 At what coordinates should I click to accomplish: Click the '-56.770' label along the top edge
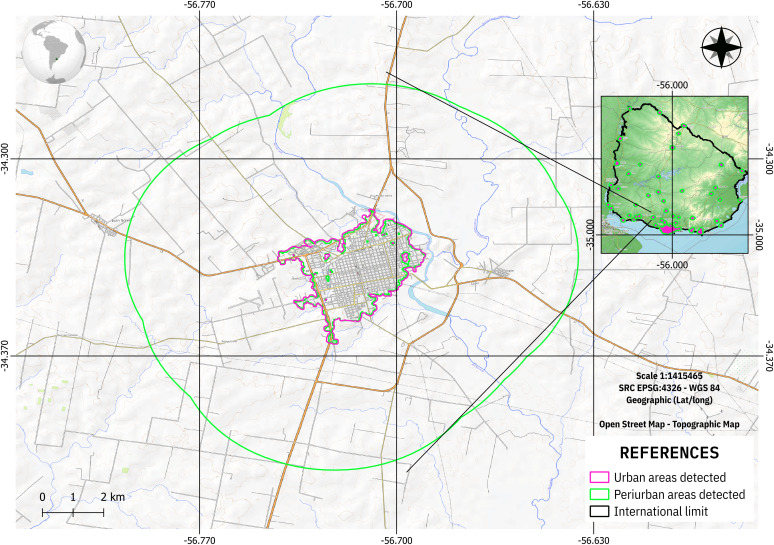pos(199,5)
